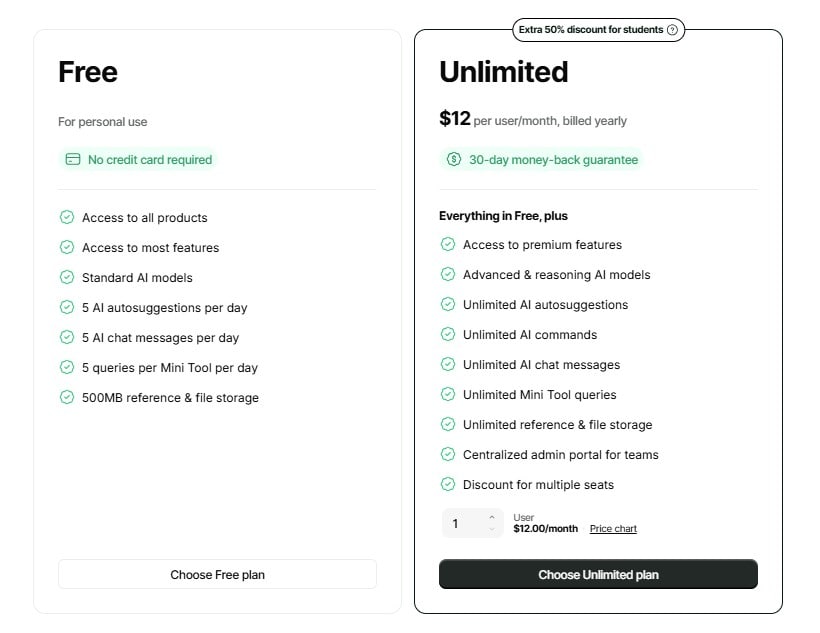Click the checkmark beside "Advanced & reasoning AI models"
This screenshot has width=820, height=633.
pos(447,274)
